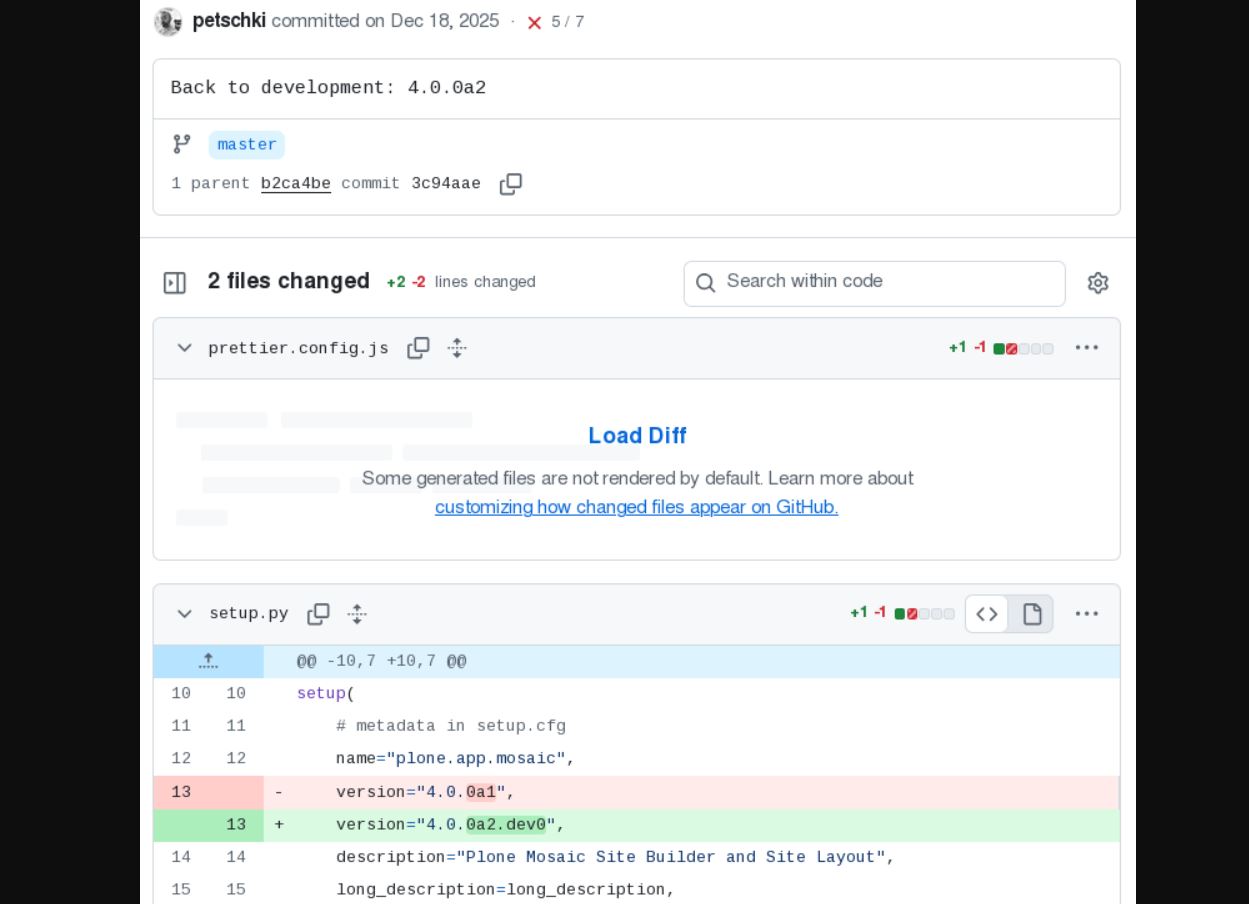Open customizing changed files help link
This screenshot has height=904, width=1249.
coord(636,507)
